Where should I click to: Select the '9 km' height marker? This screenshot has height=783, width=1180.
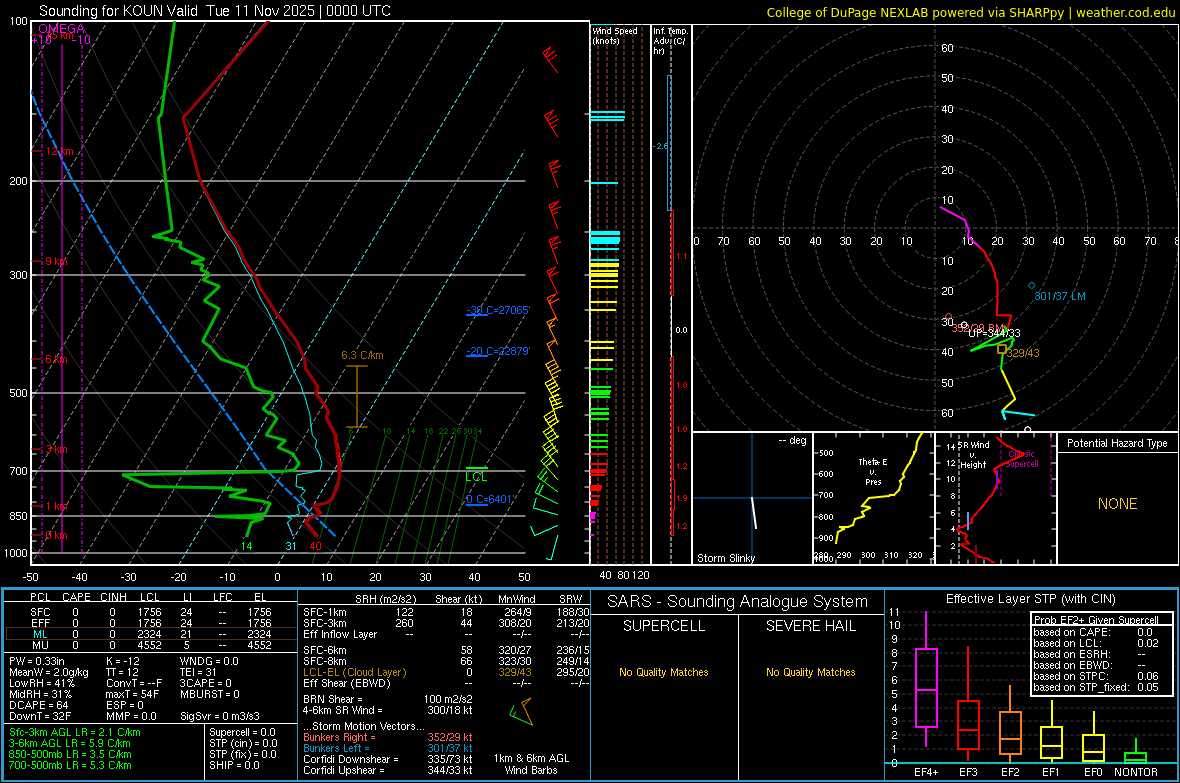coord(56,261)
